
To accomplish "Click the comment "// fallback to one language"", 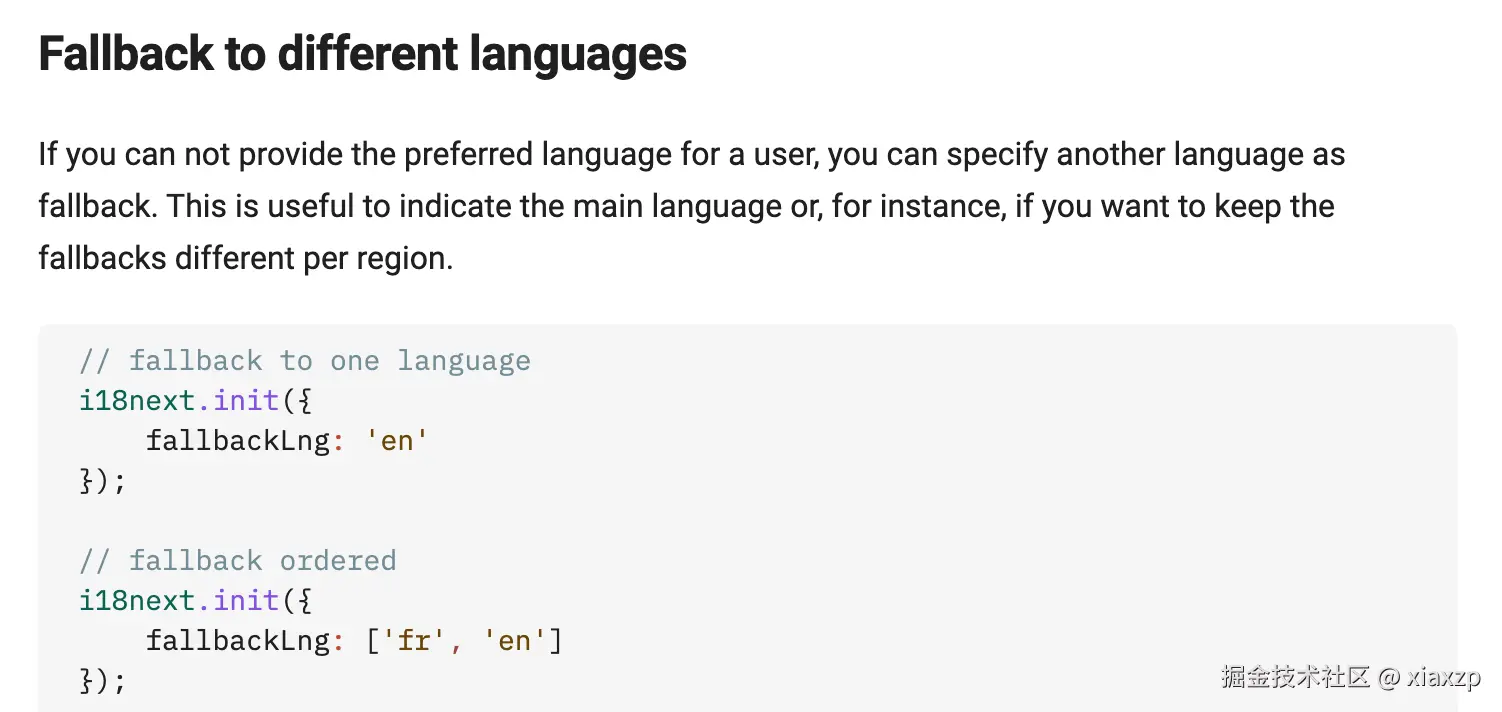I will click(304, 360).
